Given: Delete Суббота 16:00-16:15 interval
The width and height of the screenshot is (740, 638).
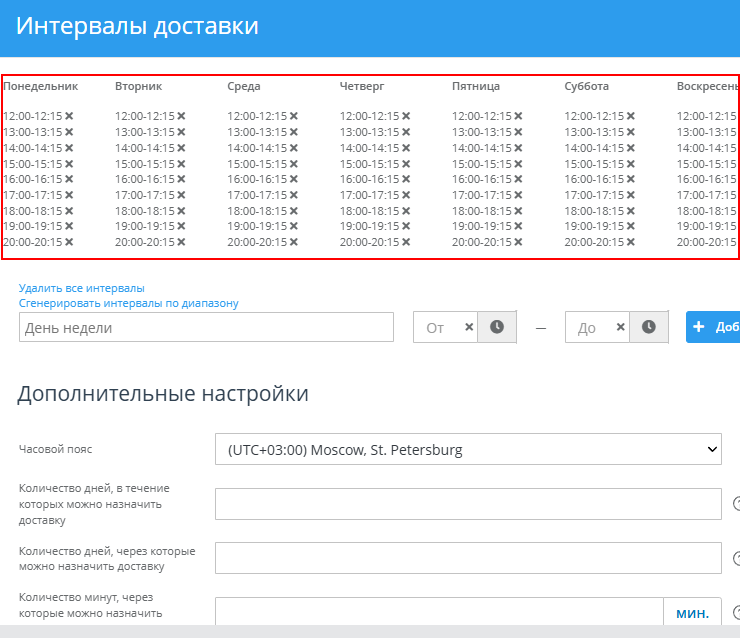Looking at the screenshot, I should 631,179.
